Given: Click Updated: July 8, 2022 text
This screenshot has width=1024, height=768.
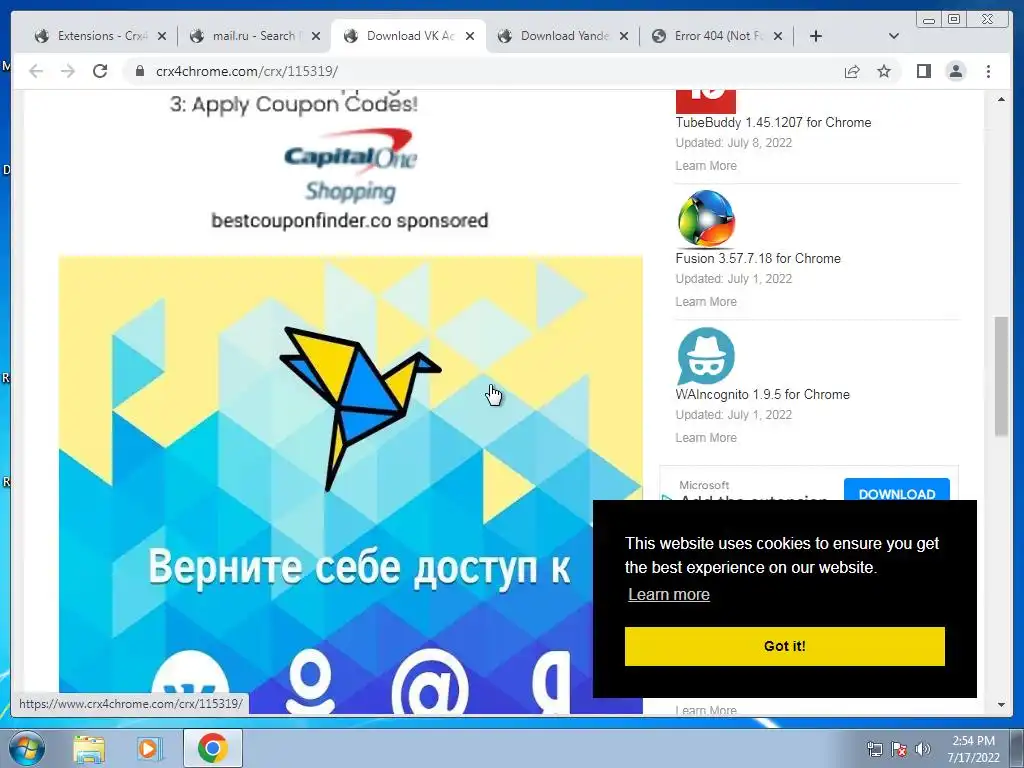Looking at the screenshot, I should click(733, 143).
